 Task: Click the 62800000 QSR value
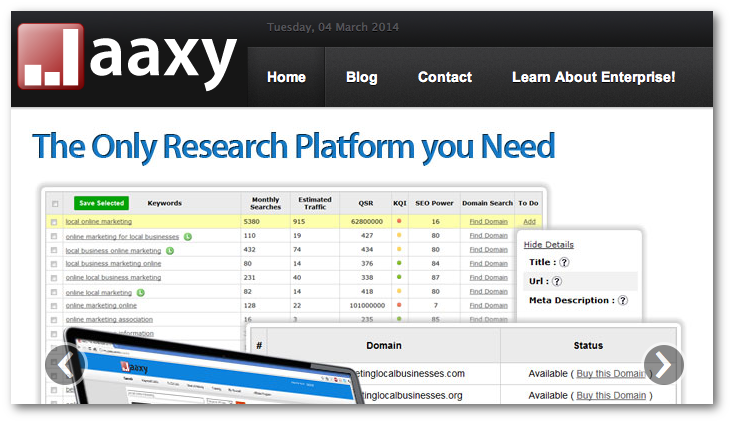tap(367, 222)
